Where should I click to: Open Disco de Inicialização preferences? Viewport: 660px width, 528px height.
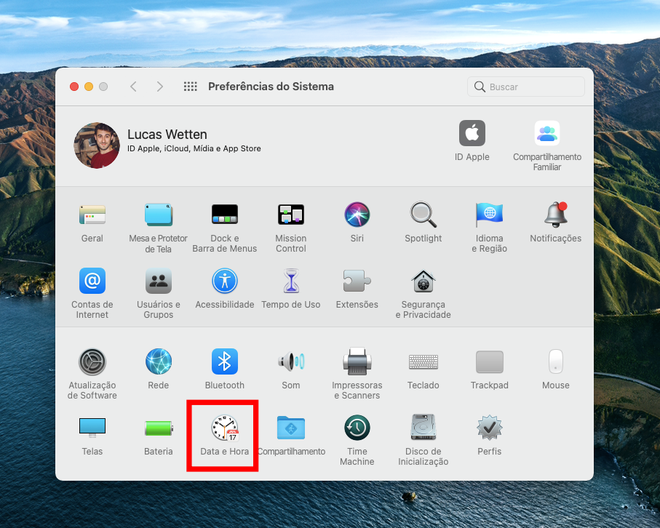point(423,428)
